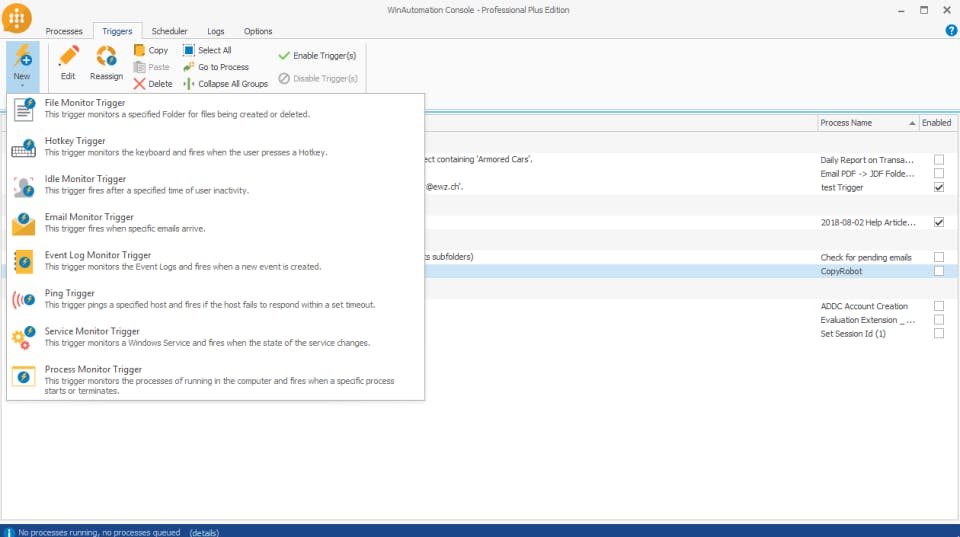Screen dimensions: 960x537
Task: Click the Paste icon in the ribbon
Action: click(x=140, y=67)
